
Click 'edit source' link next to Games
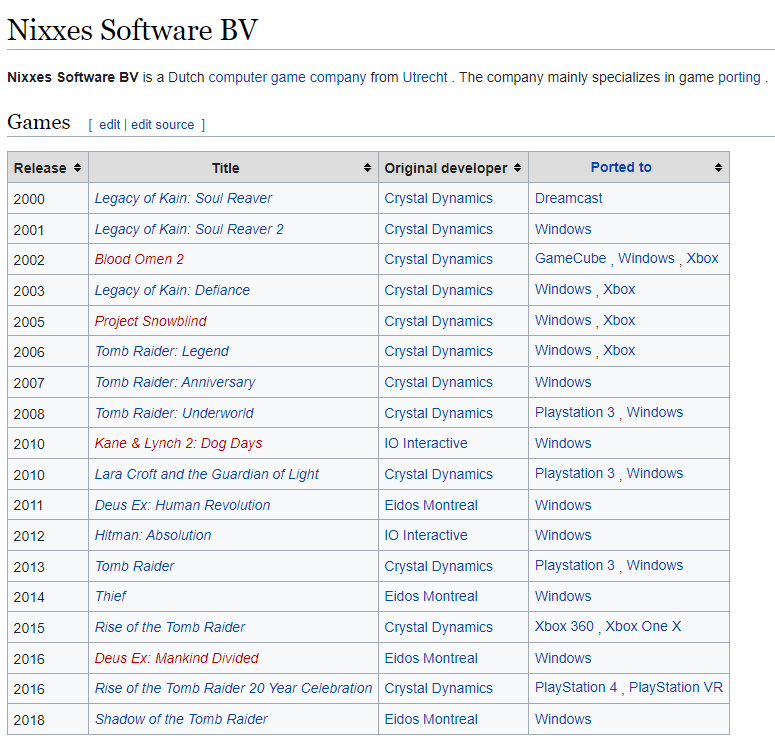click(x=162, y=125)
